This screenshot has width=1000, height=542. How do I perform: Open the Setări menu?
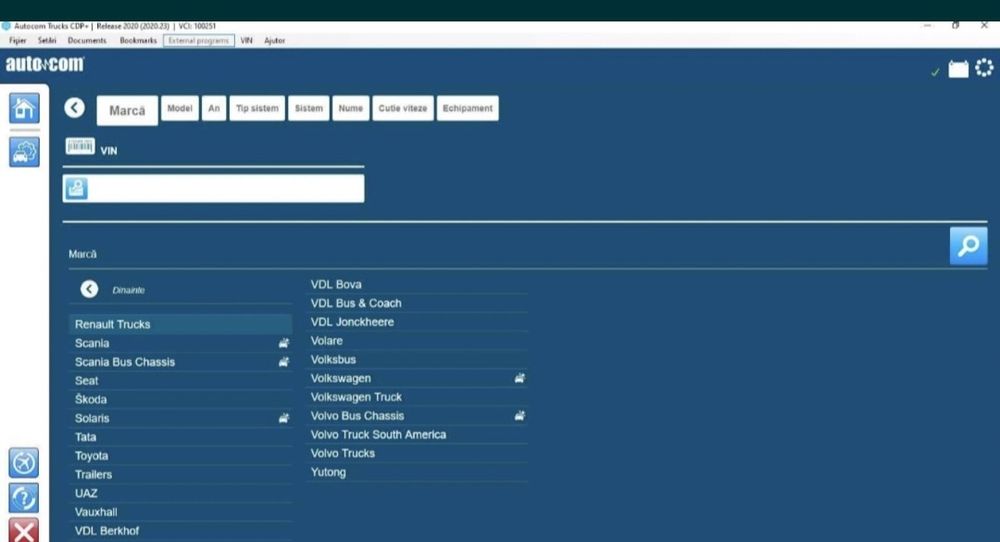(x=47, y=40)
